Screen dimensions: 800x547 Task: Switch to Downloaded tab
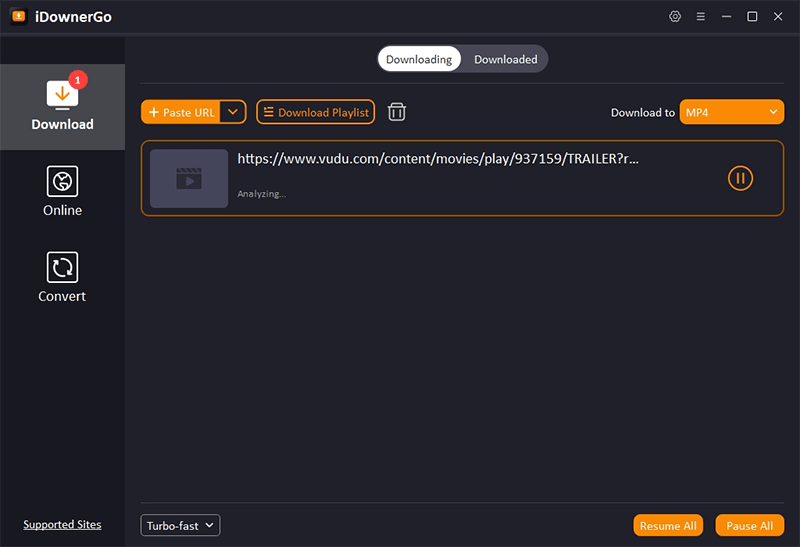(x=505, y=59)
